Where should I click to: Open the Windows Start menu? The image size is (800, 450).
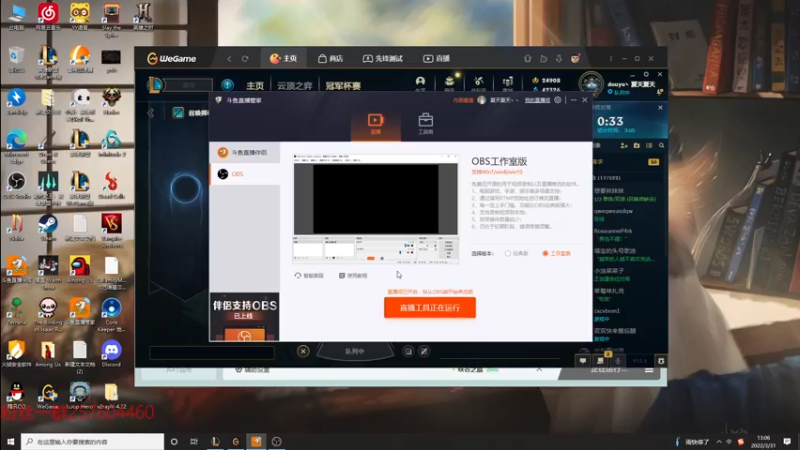coord(10,441)
